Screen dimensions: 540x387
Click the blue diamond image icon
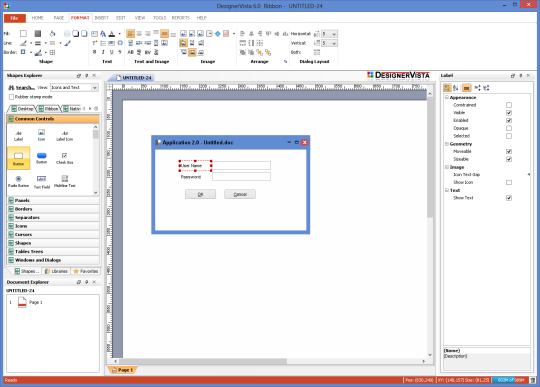click(218, 34)
